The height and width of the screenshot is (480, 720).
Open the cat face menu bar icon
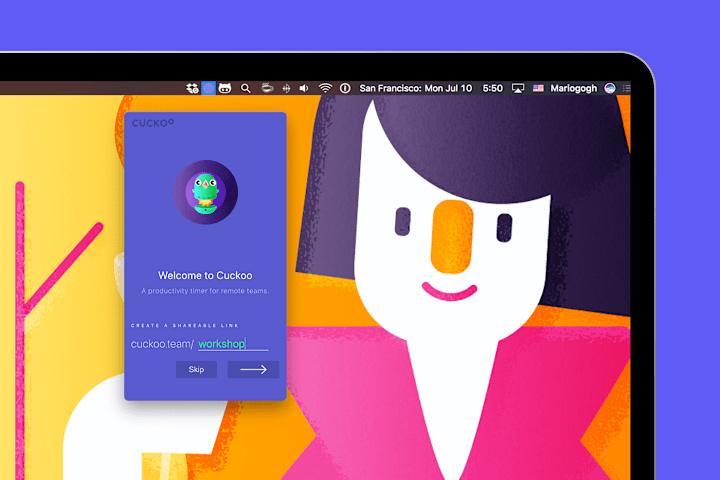point(225,88)
